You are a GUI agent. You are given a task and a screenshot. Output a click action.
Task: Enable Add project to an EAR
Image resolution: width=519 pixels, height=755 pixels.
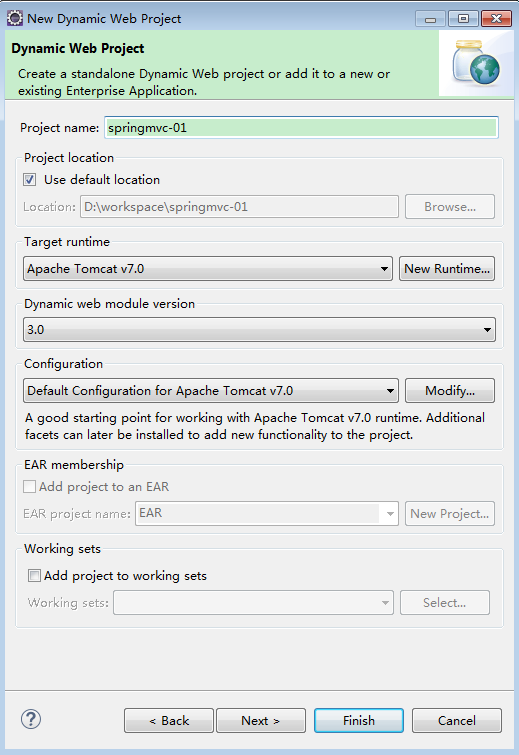(29, 487)
